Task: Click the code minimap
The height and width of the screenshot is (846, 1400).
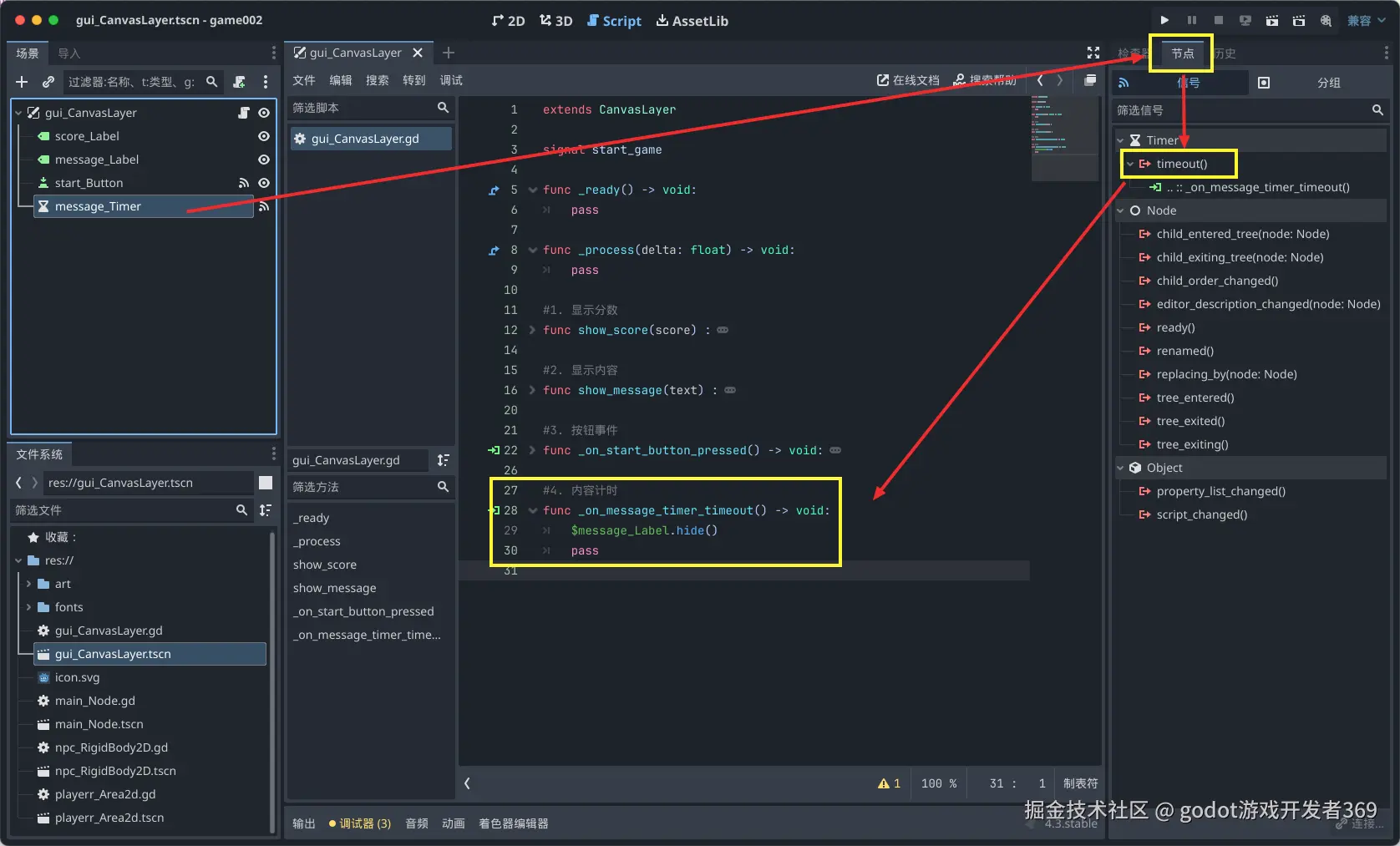Action: [1064, 139]
